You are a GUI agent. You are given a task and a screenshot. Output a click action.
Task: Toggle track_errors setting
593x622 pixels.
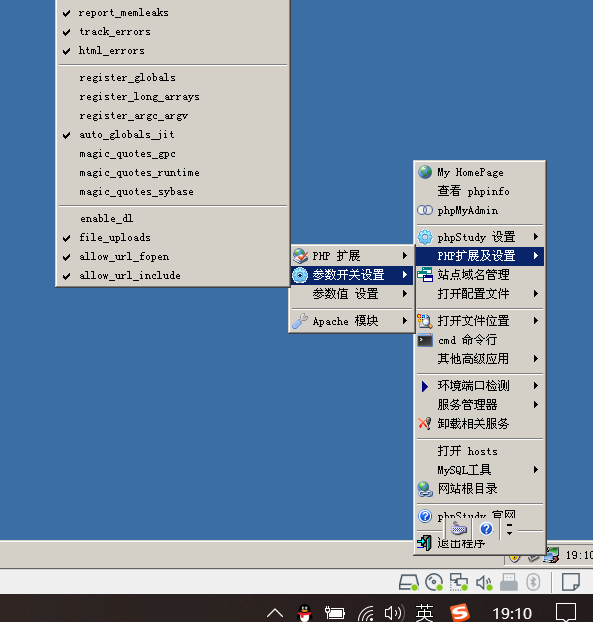tap(172, 32)
